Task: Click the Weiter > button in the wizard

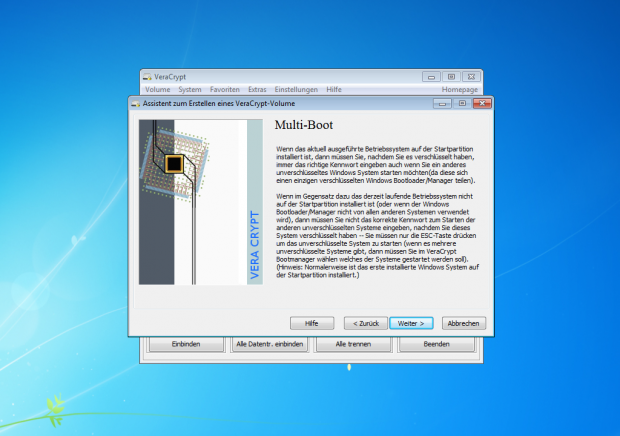Action: click(x=411, y=323)
